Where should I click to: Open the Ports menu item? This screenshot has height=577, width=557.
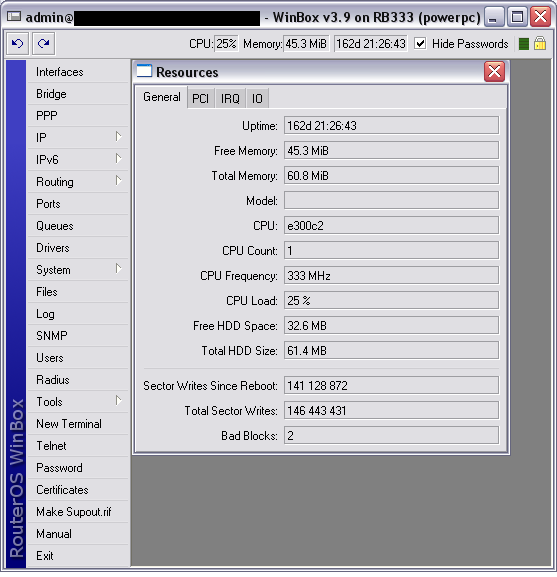[78, 204]
